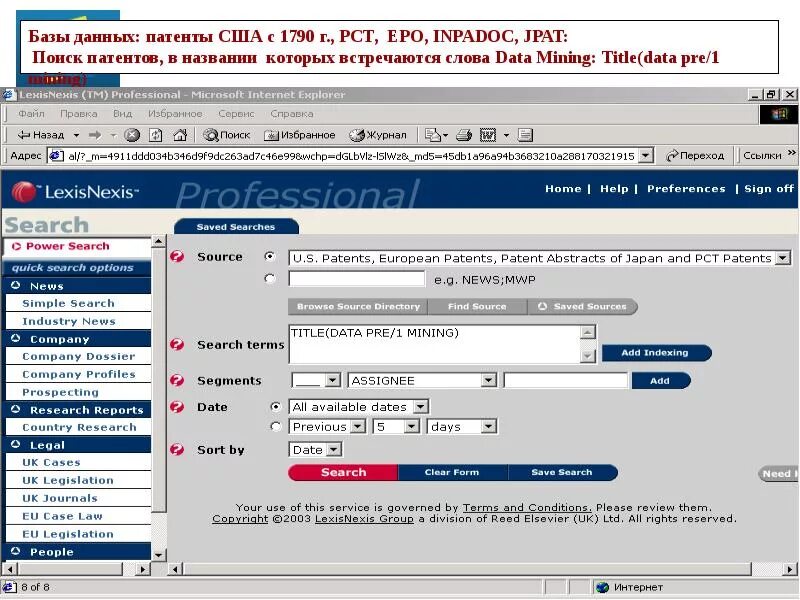Open the Вид menu
The height and width of the screenshot is (600, 800).
pos(122,114)
